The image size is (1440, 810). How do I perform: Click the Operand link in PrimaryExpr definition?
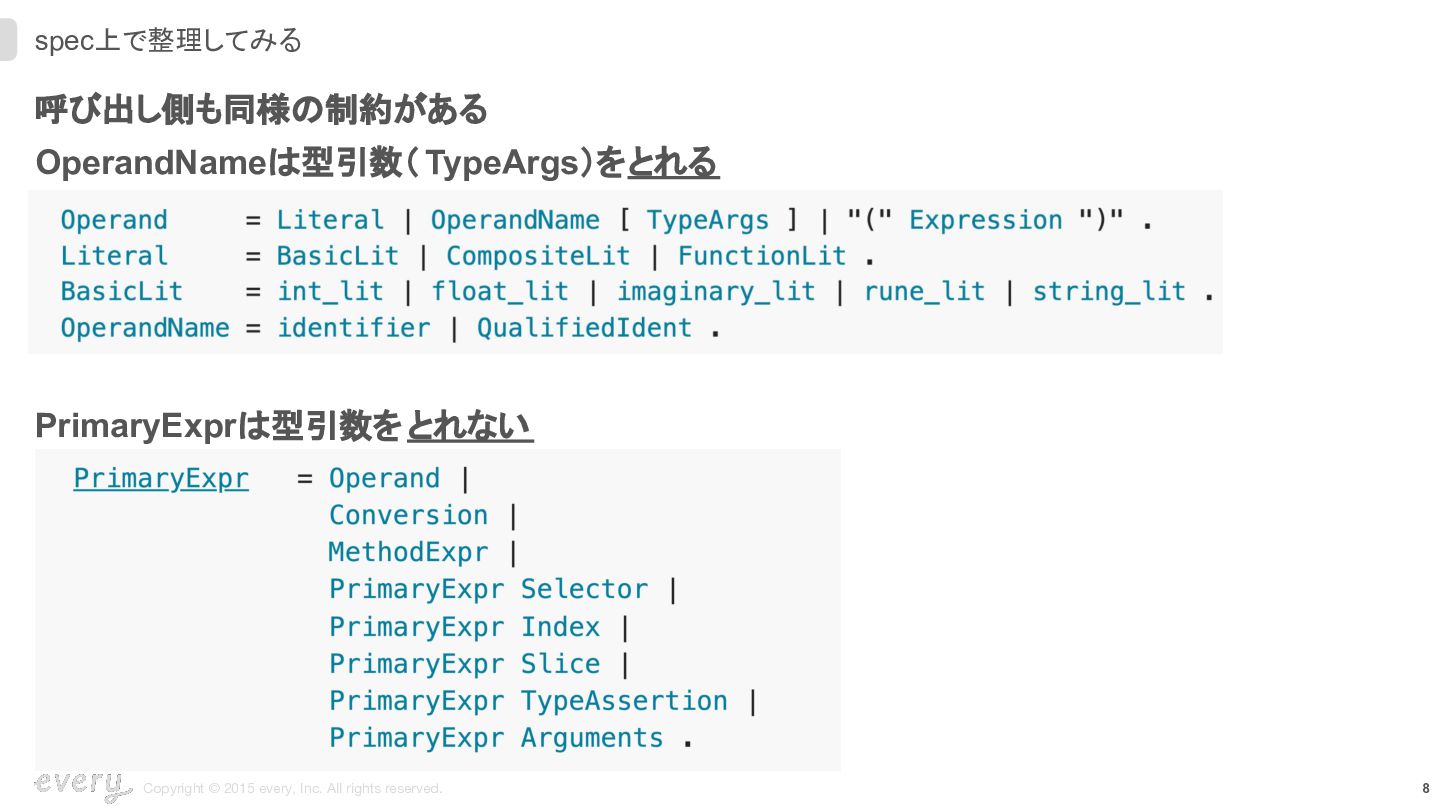pyautogui.click(x=385, y=478)
